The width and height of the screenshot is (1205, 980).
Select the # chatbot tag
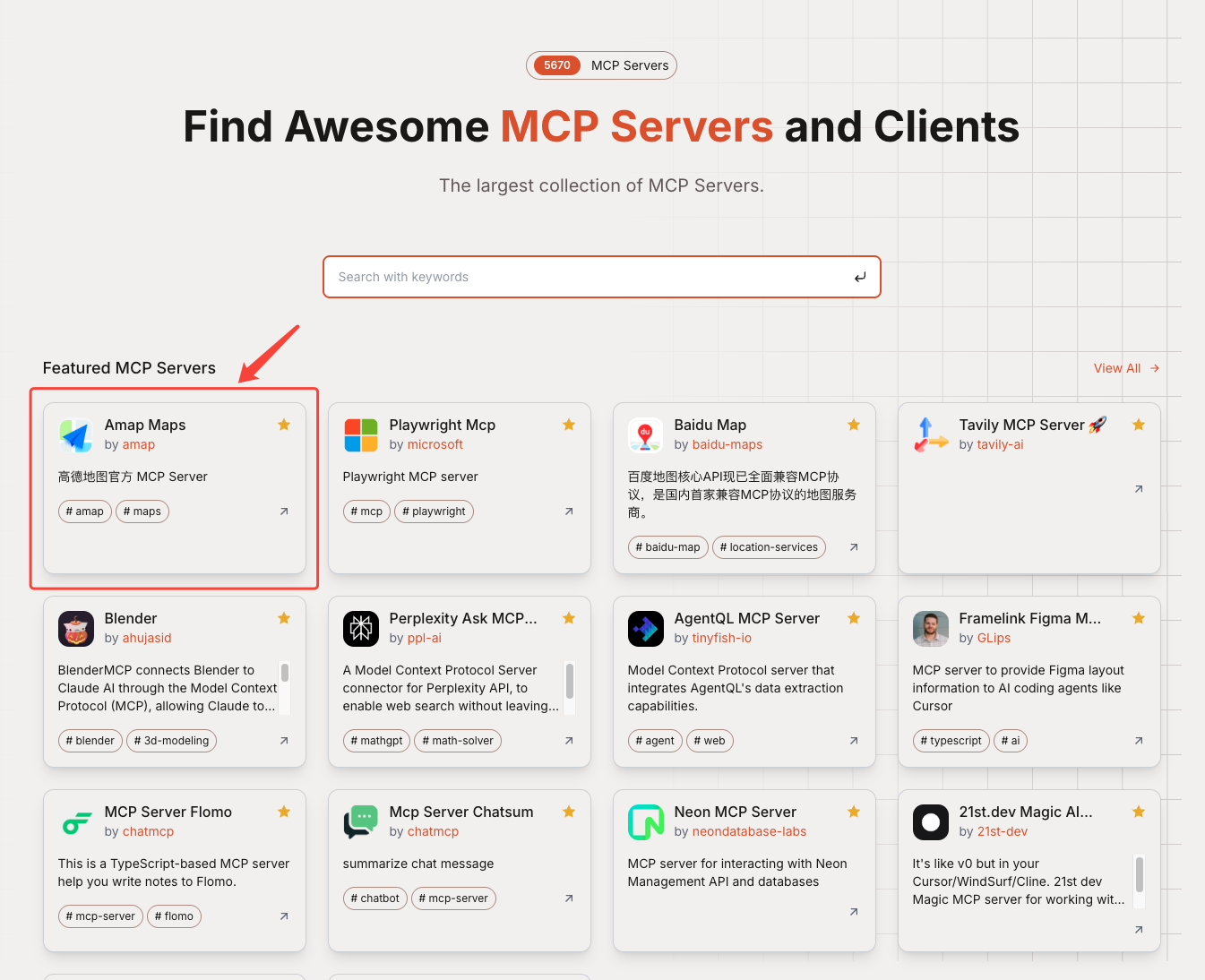pos(374,898)
